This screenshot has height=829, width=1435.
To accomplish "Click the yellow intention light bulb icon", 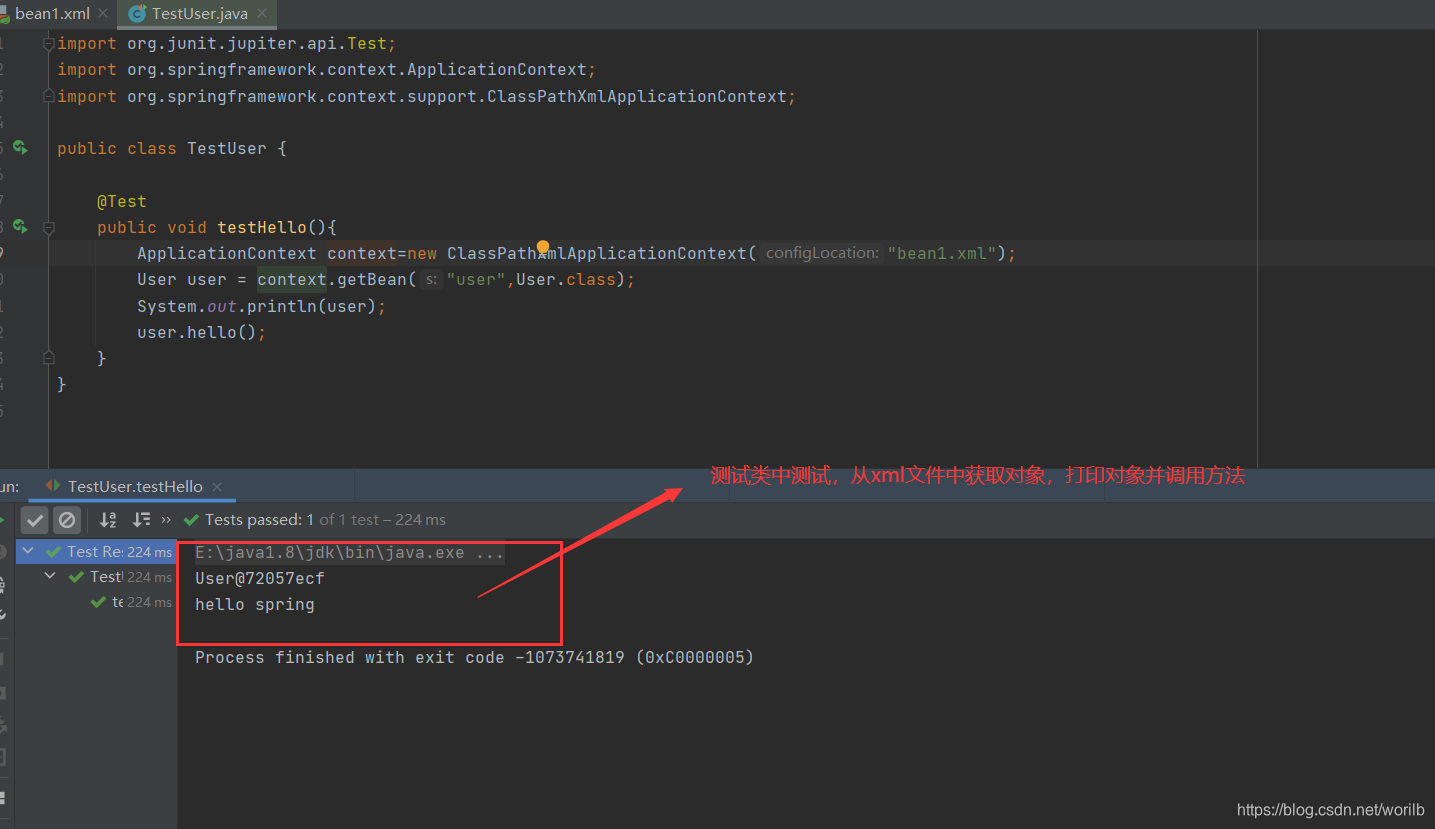I will [x=543, y=247].
